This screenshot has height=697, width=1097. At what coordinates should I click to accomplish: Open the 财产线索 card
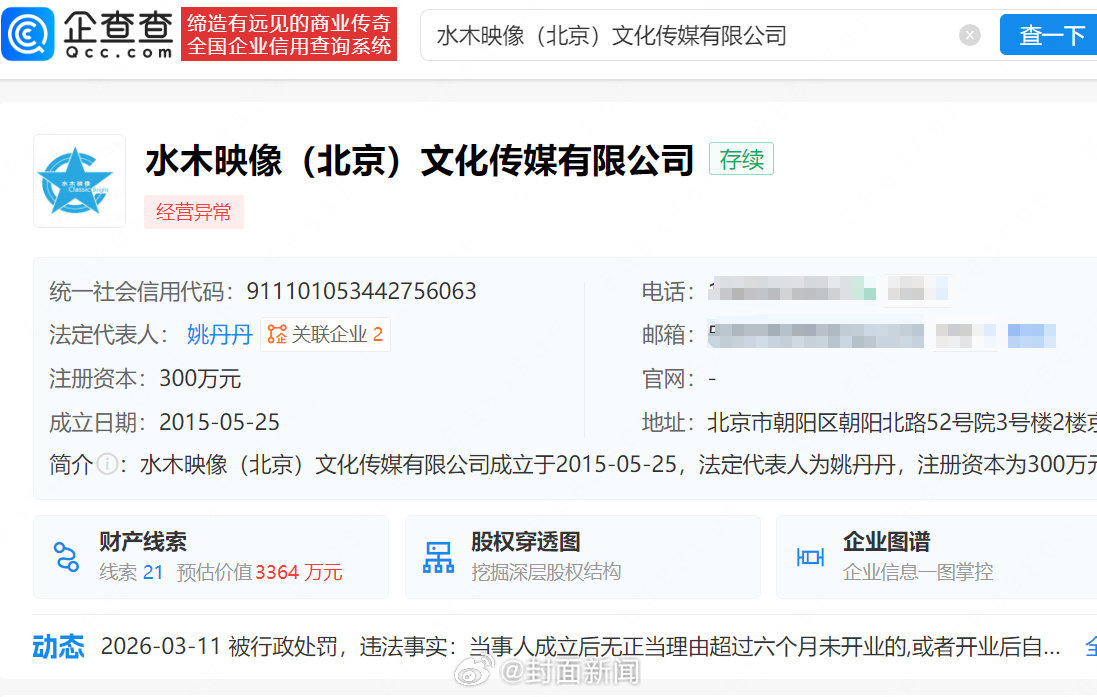click(211, 557)
